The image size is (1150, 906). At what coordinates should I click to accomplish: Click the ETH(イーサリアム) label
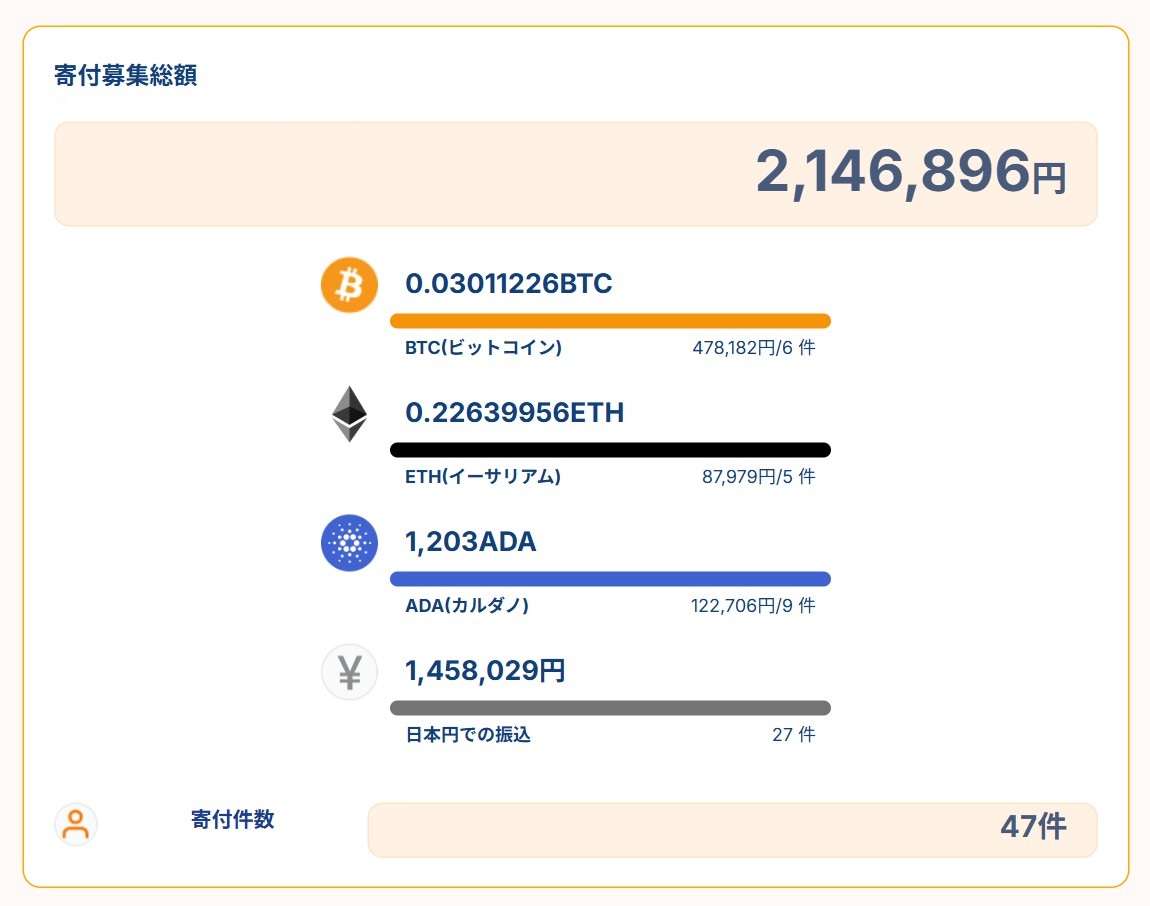483,476
